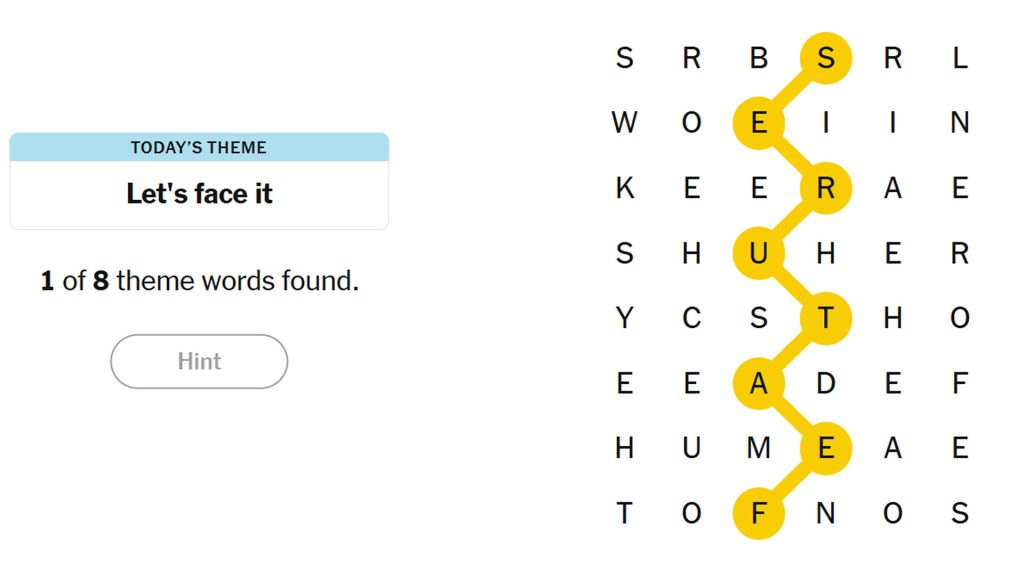Click the letter M in the seventh row
This screenshot has height=576, width=1024.
[x=758, y=448]
